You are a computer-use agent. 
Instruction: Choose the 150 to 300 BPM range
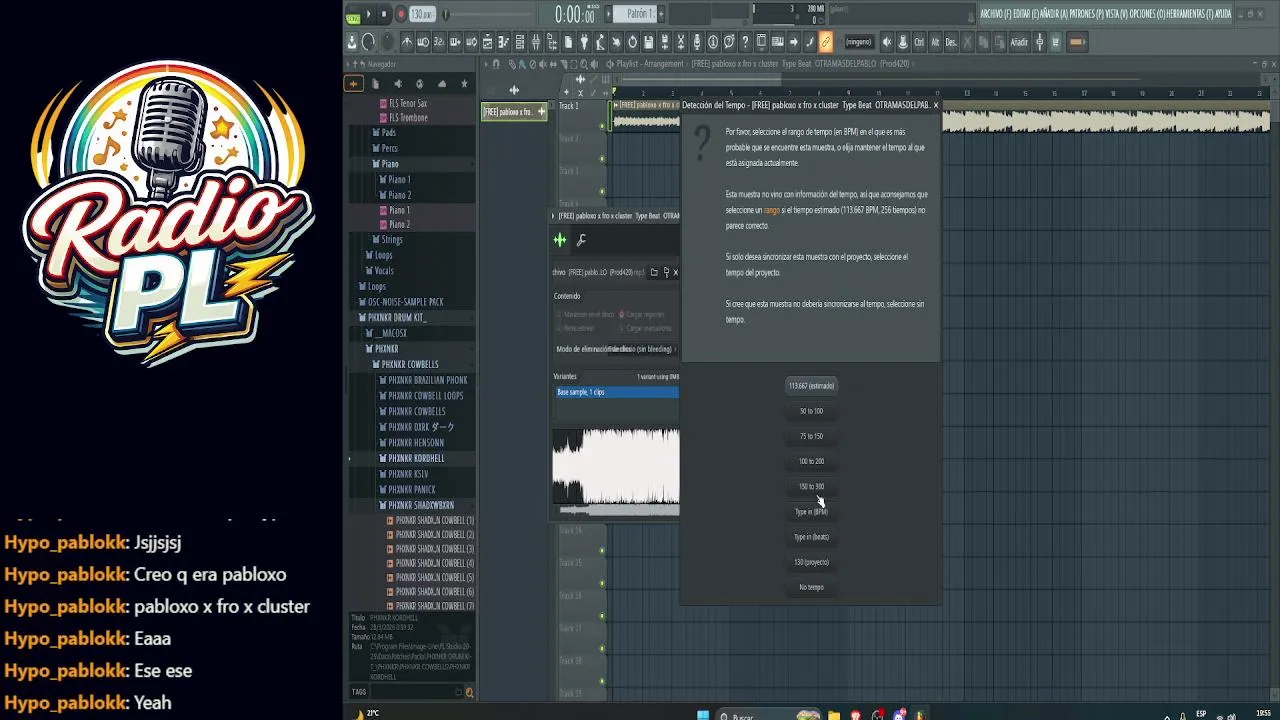(x=811, y=487)
